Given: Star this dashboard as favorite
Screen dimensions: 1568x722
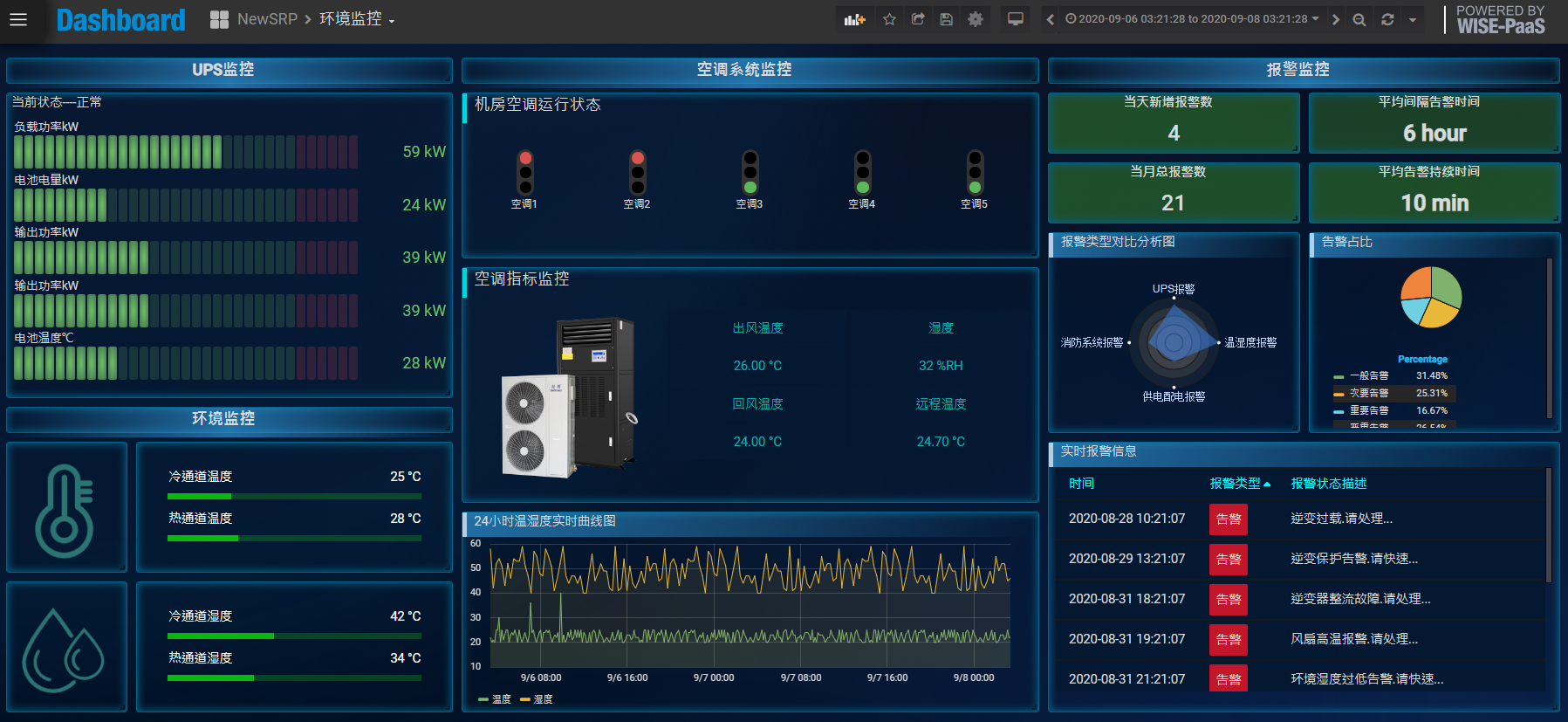Looking at the screenshot, I should coord(889,19).
